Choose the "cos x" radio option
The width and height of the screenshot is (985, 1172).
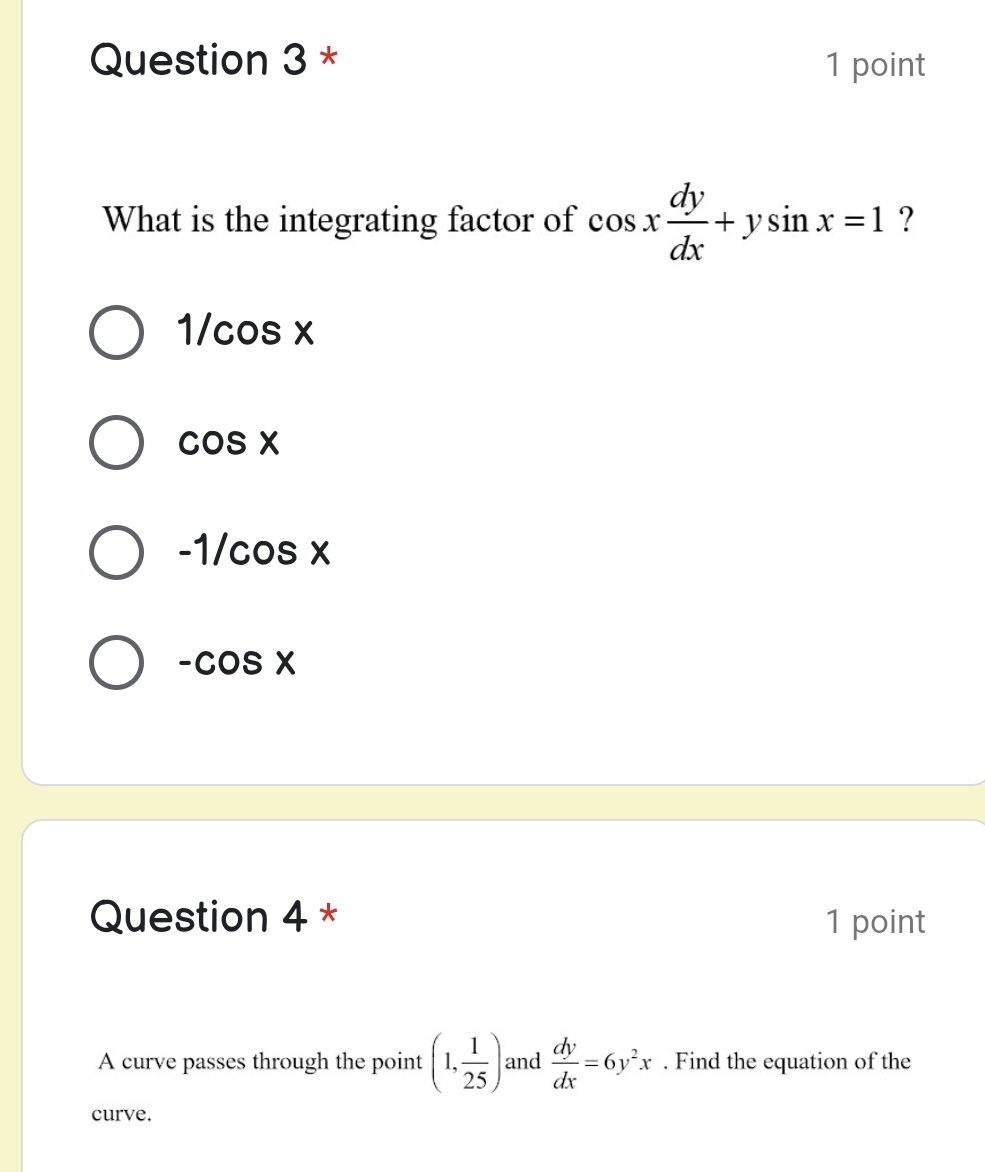pos(117,443)
